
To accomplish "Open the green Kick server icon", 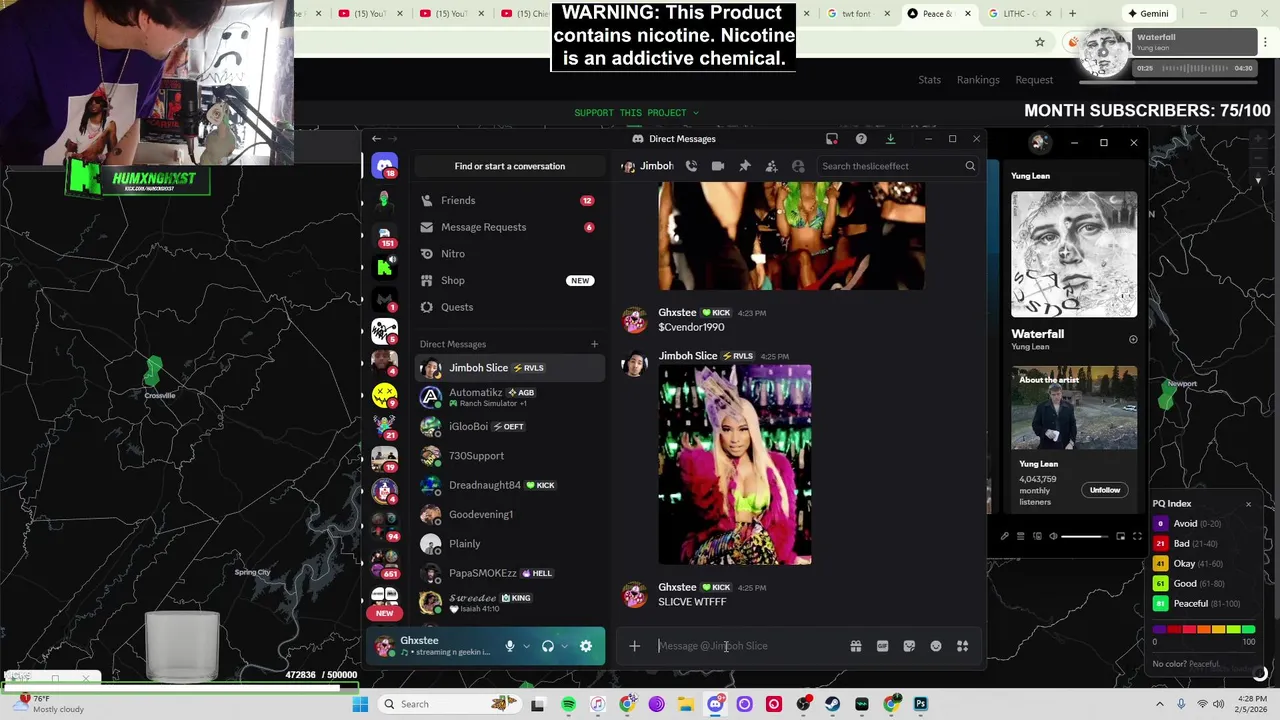I will coord(385,266).
